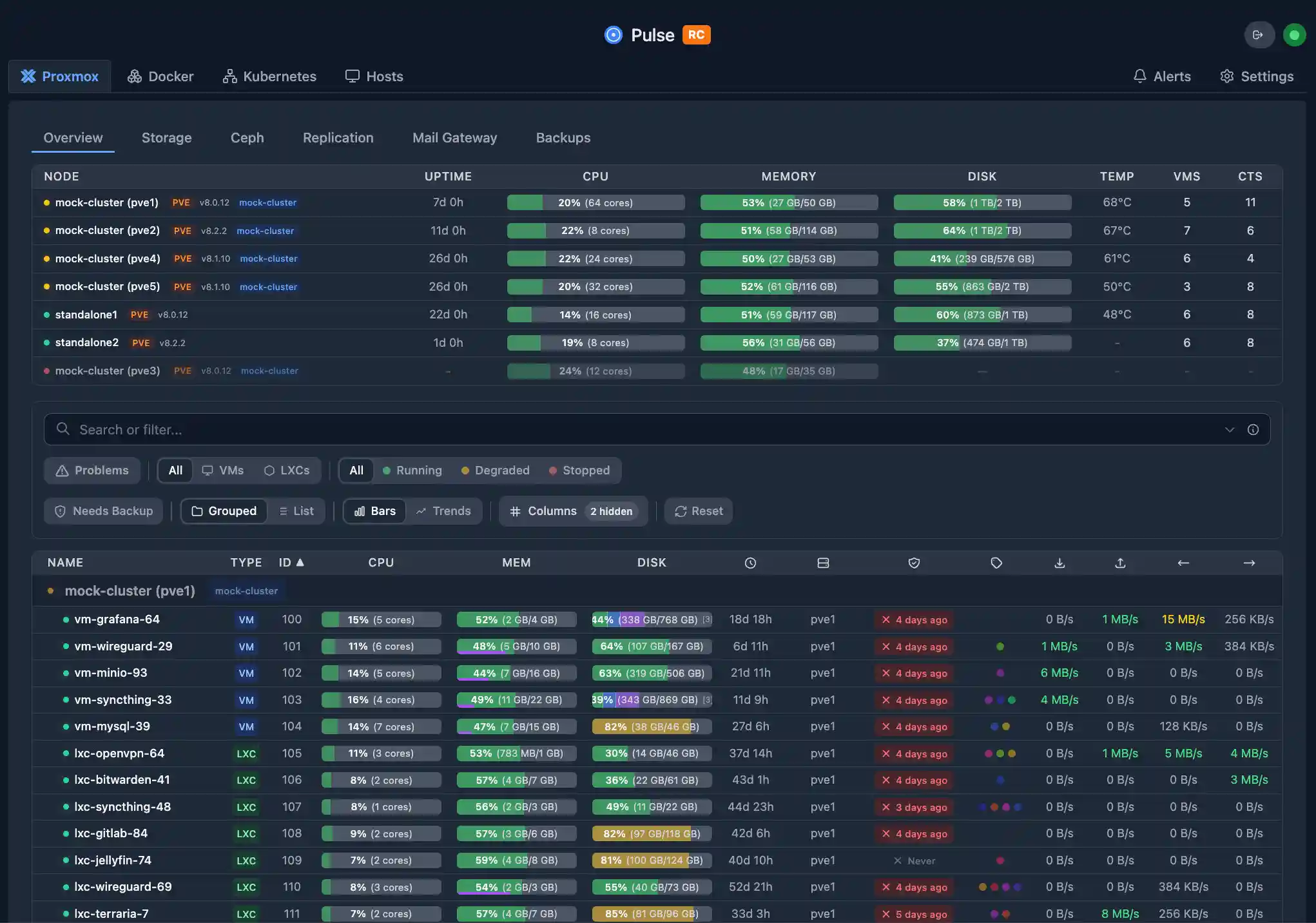Toggle the Needs Backup filter
Viewport: 1316px width, 923px height.
coord(103,510)
